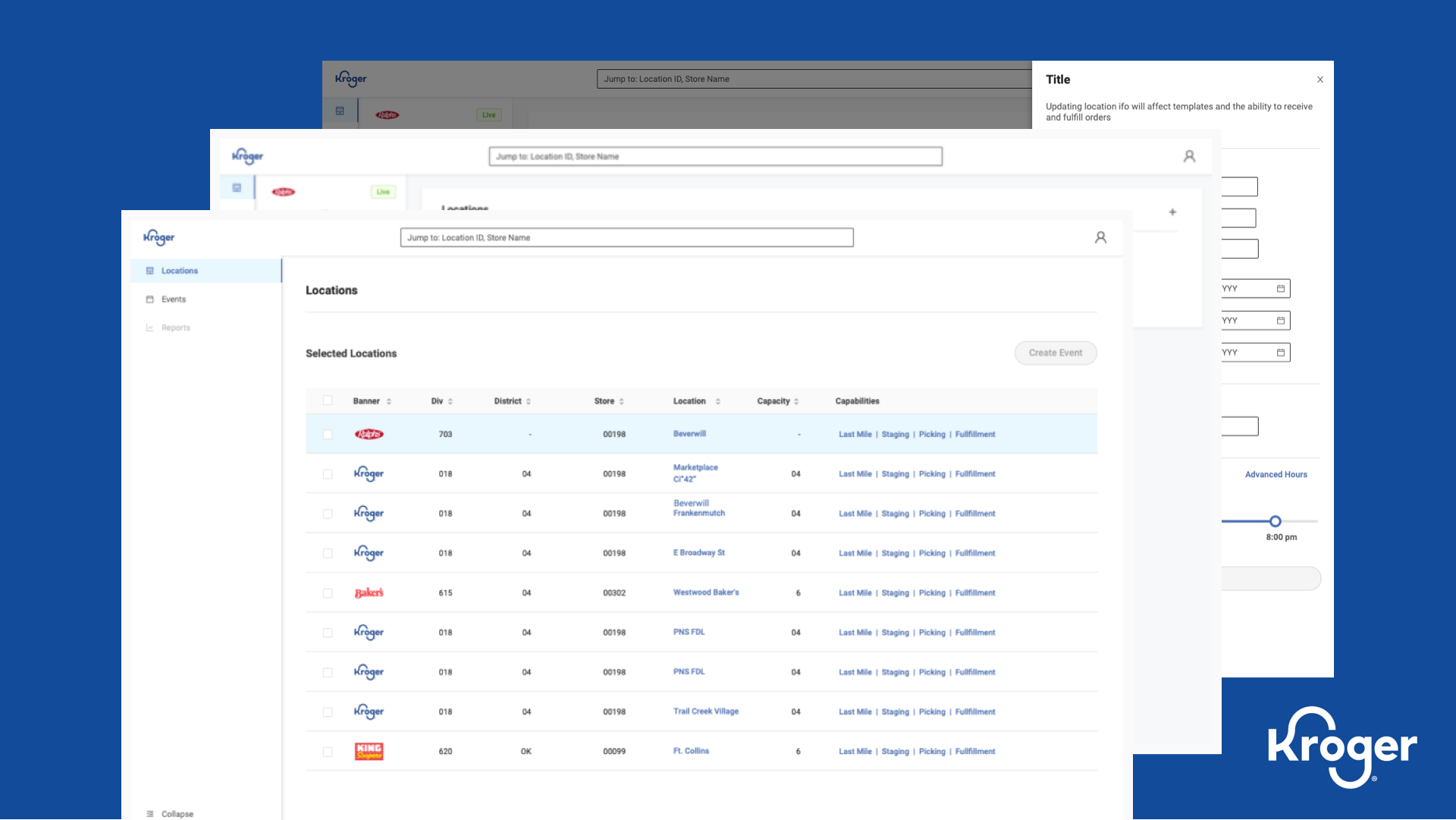Image resolution: width=1456 pixels, height=820 pixels.
Task: Sort table by Store column arrows
Action: (x=622, y=401)
